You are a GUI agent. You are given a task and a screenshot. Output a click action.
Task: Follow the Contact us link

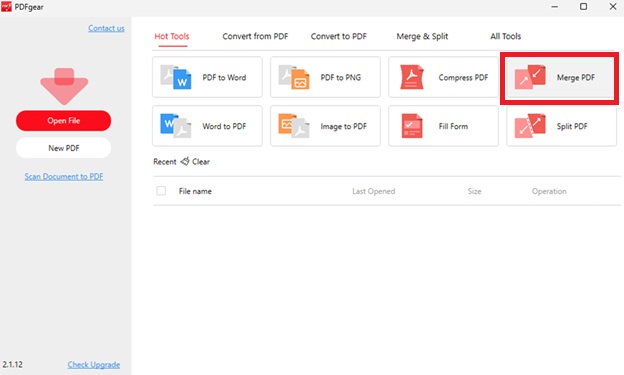[106, 28]
